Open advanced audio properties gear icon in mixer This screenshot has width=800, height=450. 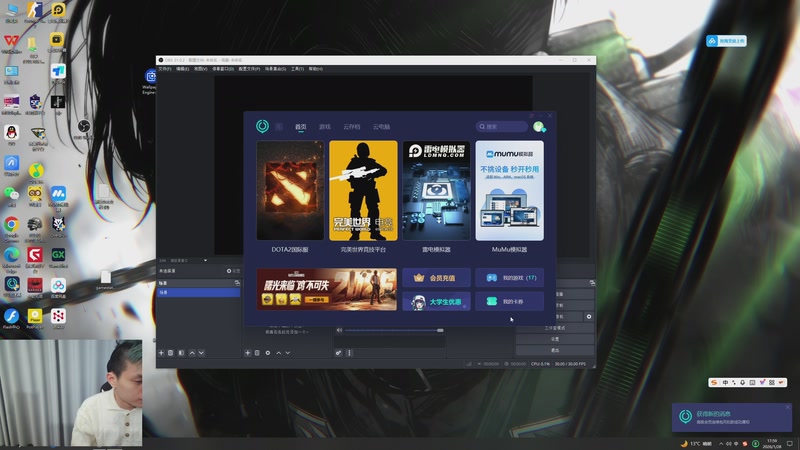[x=338, y=353]
